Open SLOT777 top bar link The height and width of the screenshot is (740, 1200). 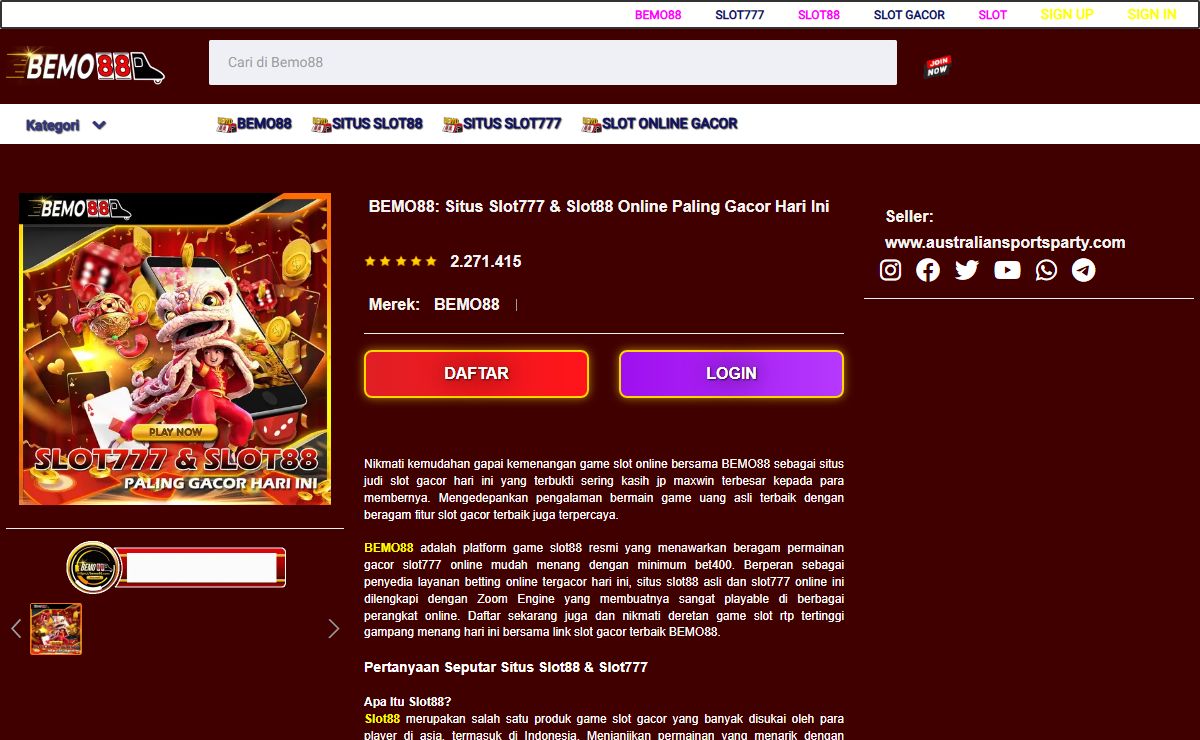[740, 15]
